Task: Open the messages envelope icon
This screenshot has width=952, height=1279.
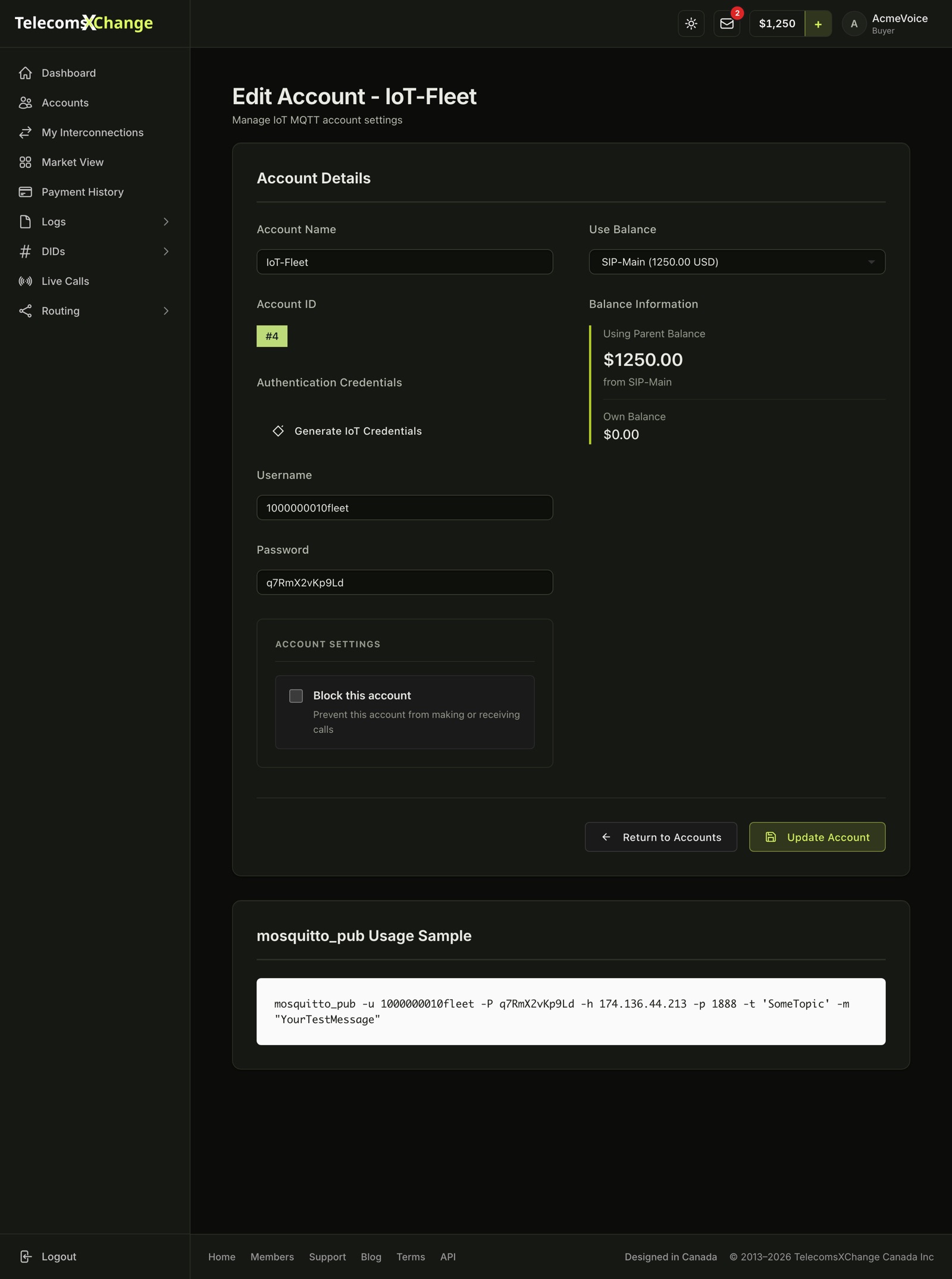Action: (x=726, y=24)
